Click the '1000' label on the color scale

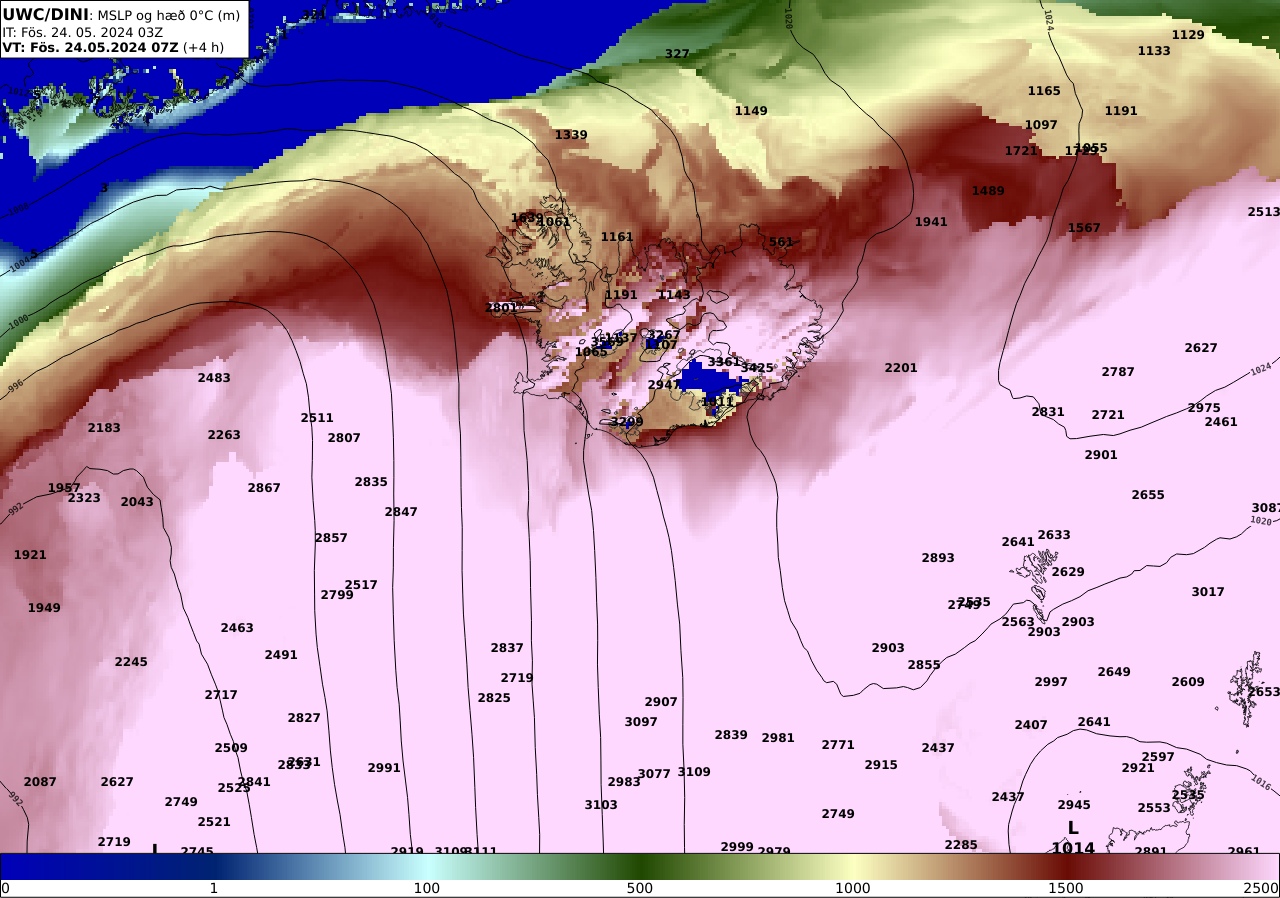coord(853,888)
